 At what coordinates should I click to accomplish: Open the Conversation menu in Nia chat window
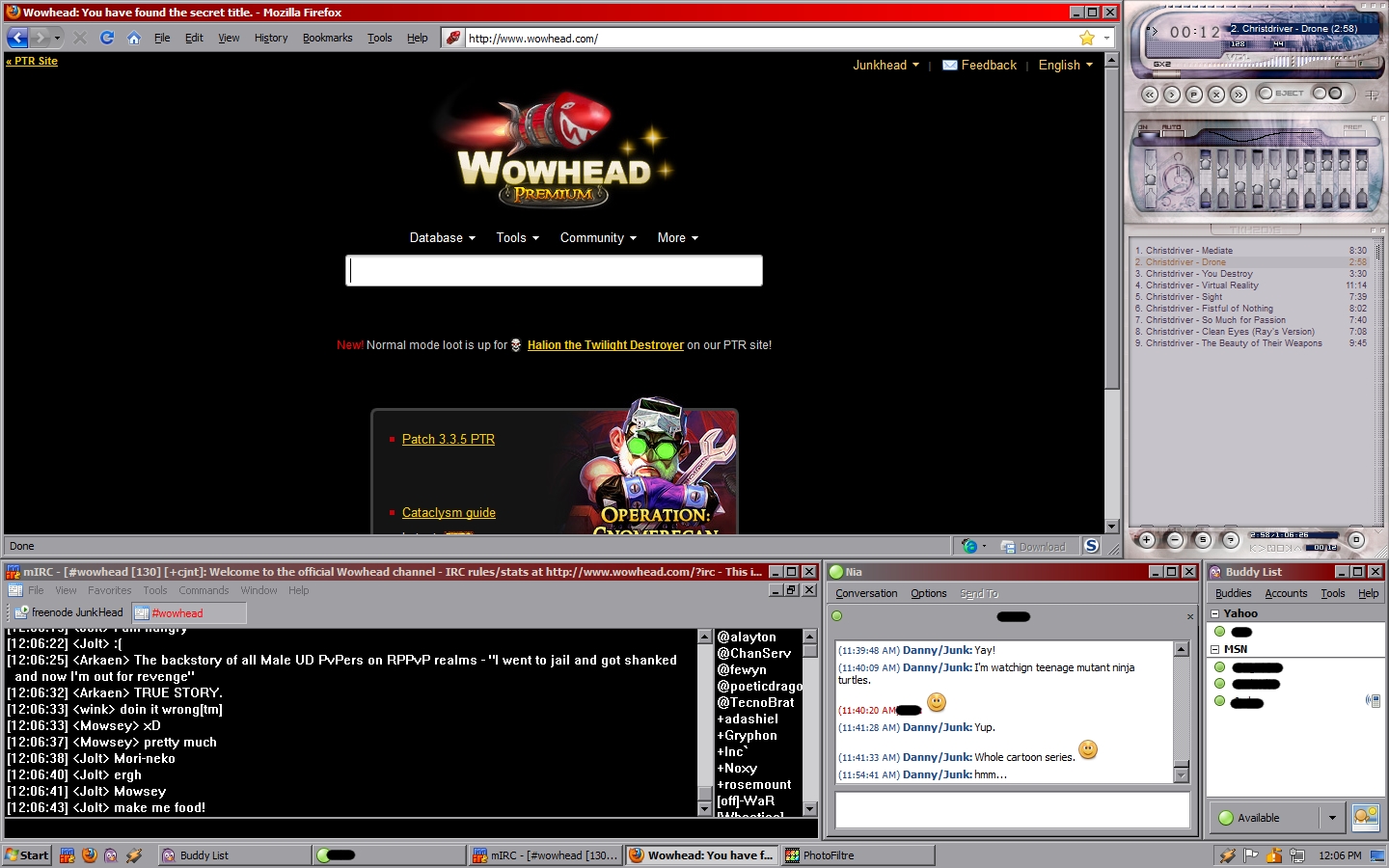tap(866, 593)
